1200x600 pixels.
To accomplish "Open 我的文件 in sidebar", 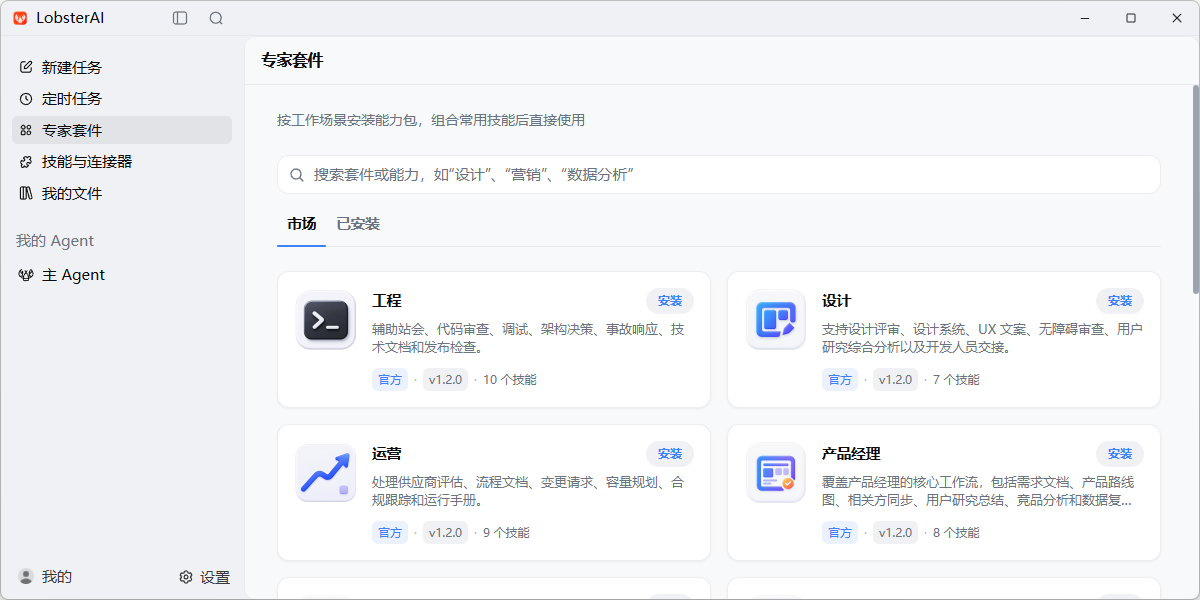I will [x=122, y=193].
